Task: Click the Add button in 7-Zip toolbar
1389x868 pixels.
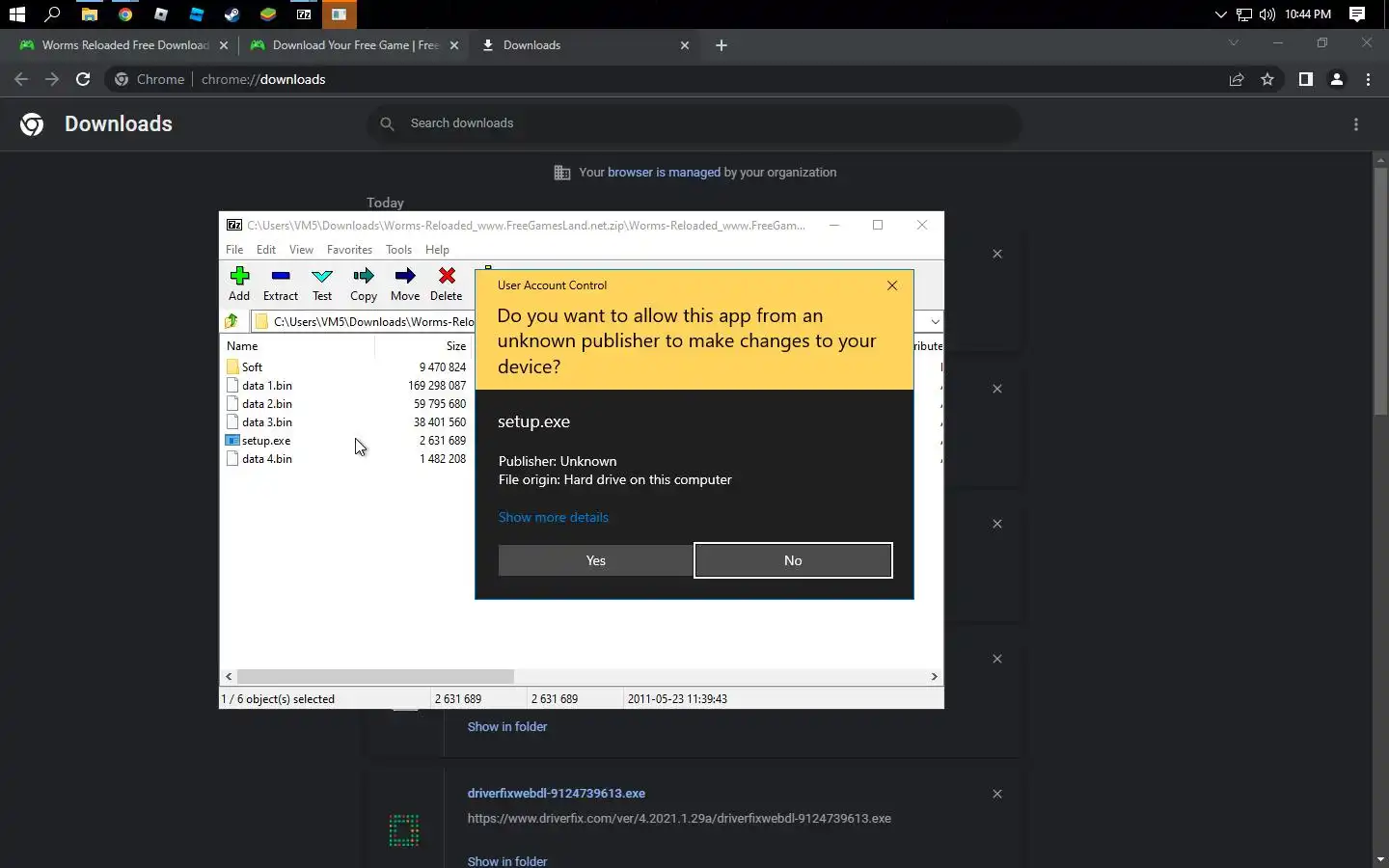Action: pos(239,284)
